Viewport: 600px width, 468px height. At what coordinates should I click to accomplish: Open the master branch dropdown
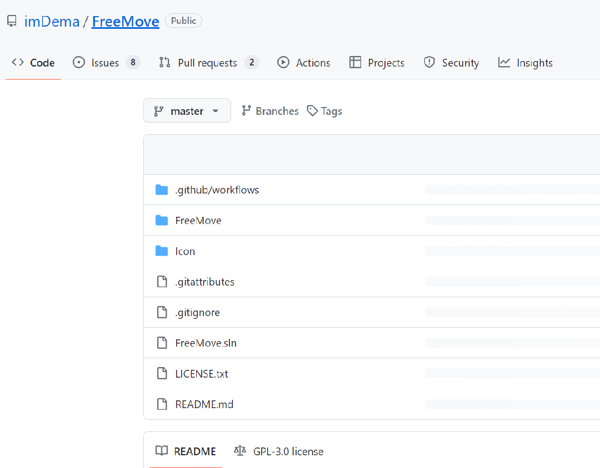[187, 111]
